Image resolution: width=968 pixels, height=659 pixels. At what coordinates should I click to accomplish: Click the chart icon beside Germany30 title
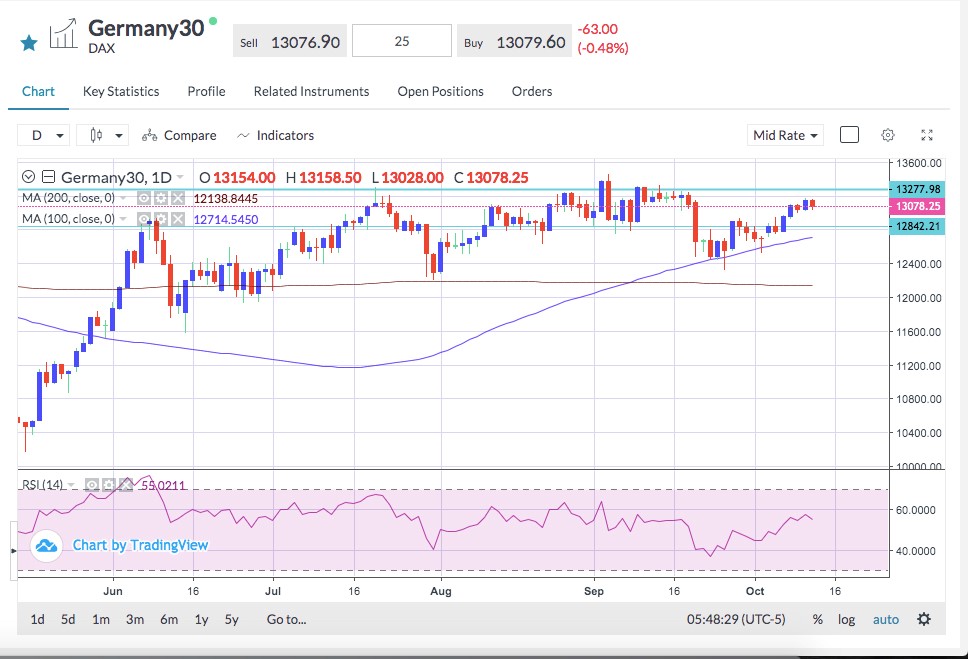pos(63,33)
